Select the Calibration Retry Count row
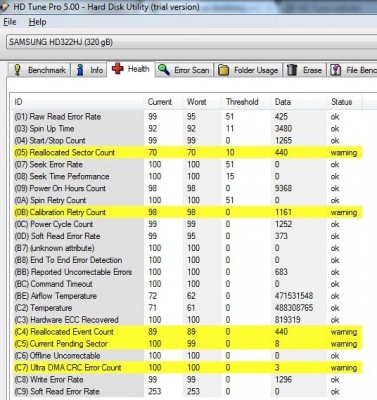 tap(187, 212)
